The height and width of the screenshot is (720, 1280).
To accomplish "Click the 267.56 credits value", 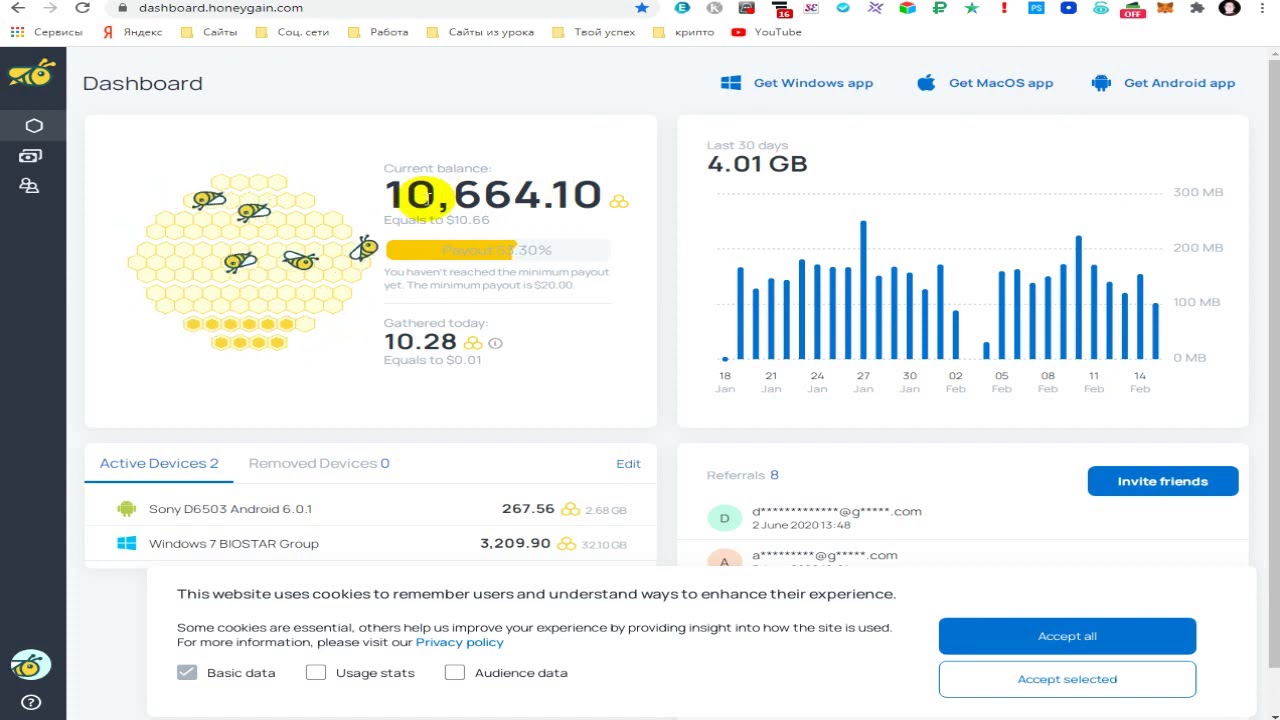I will pos(528,508).
